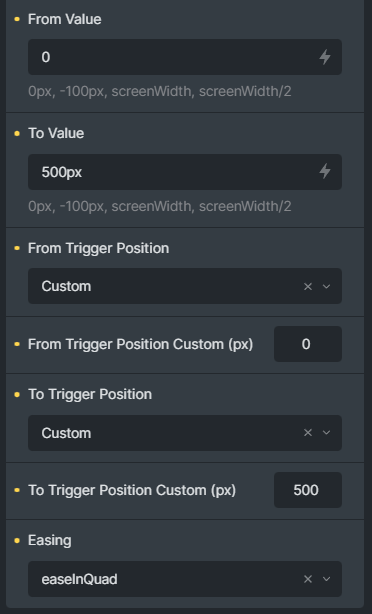This screenshot has width=372, height=614.
Task: Expand From Trigger Position dropdown arrow
Action: [x=326, y=286]
